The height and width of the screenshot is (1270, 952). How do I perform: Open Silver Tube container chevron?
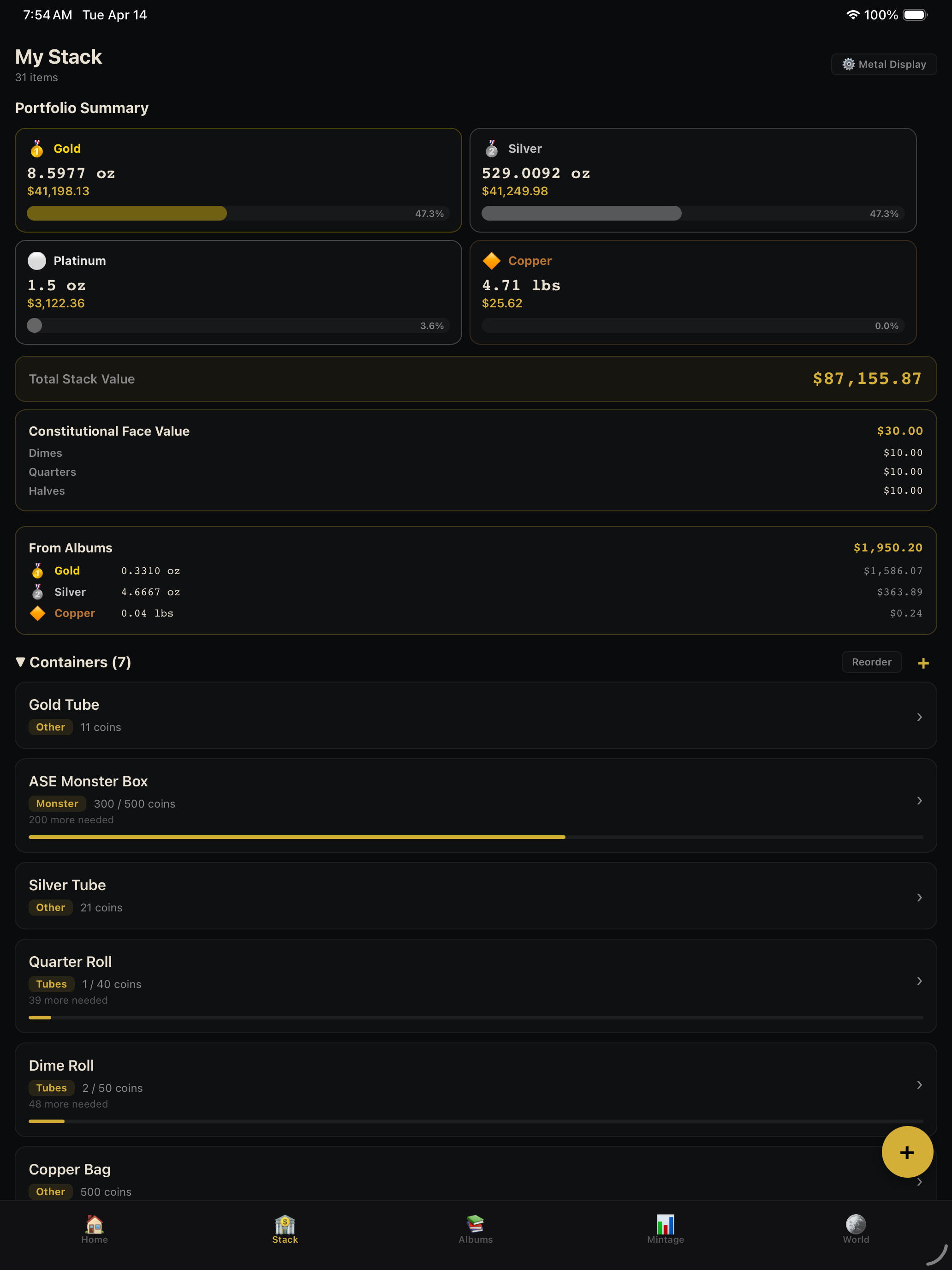[919, 898]
